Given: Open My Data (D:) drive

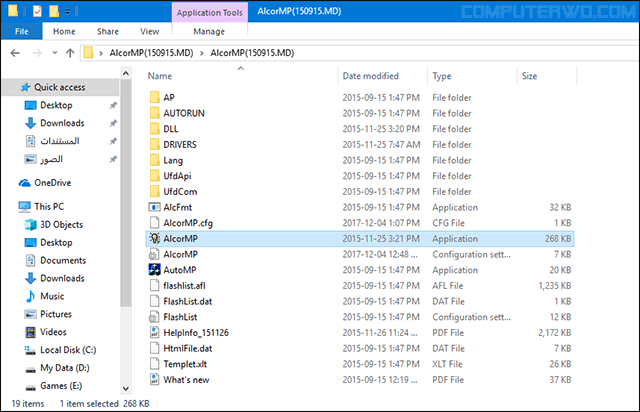Looking at the screenshot, I should pos(64,368).
